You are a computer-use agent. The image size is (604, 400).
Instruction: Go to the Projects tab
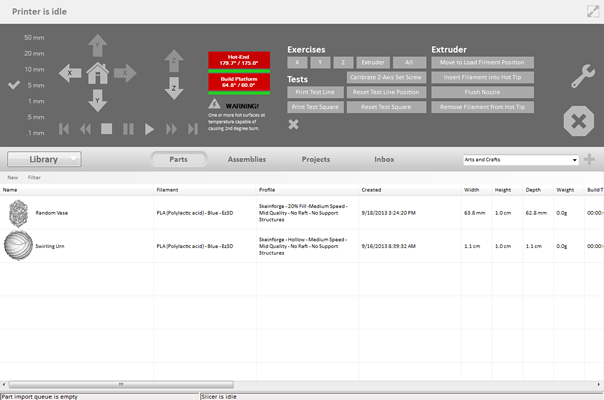315,159
